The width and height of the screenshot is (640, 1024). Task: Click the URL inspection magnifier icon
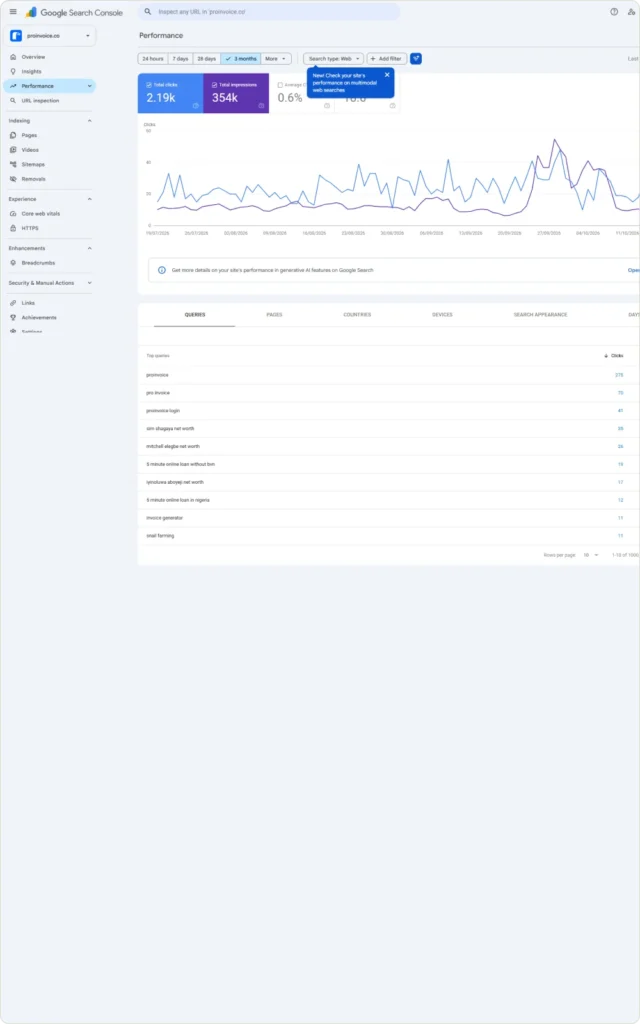click(x=13, y=101)
